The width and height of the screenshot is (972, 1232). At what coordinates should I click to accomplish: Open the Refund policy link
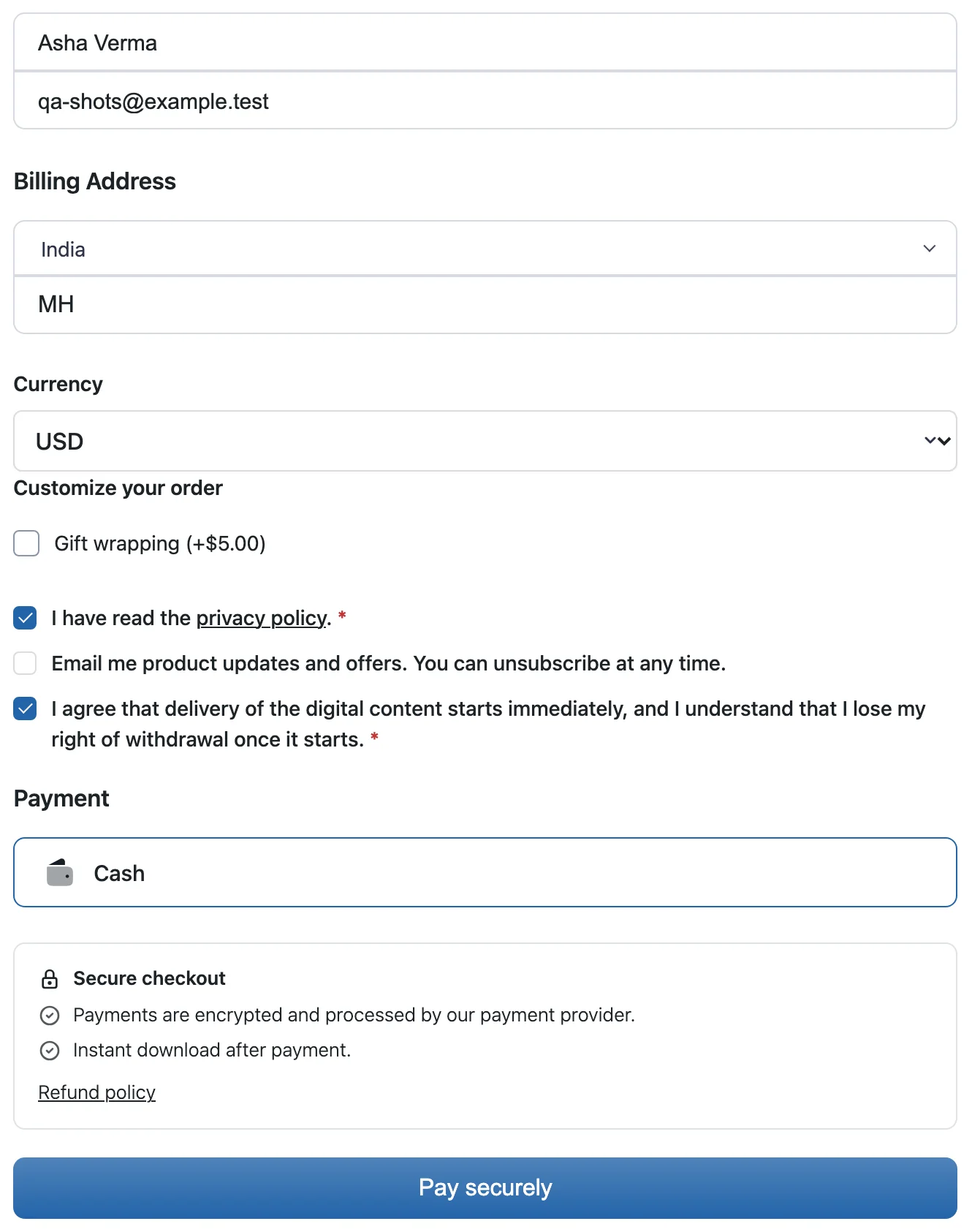[x=96, y=1092]
